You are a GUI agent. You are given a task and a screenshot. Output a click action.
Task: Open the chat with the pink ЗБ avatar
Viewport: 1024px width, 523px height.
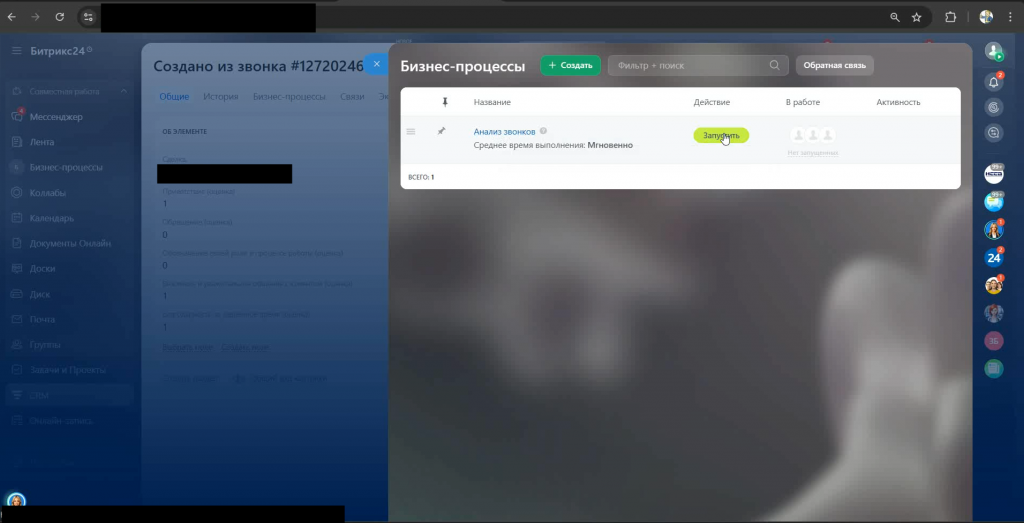tap(993, 341)
